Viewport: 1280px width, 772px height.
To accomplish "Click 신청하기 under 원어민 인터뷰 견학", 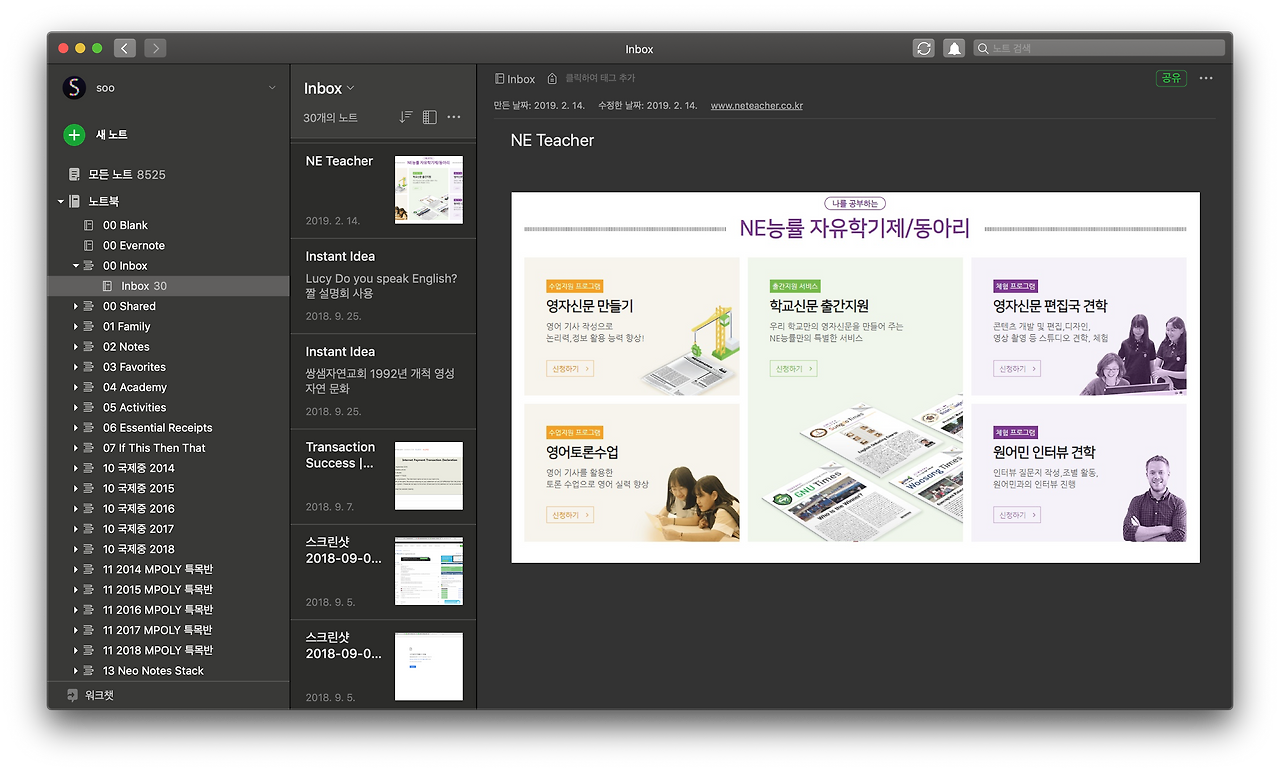I will 1017,515.
